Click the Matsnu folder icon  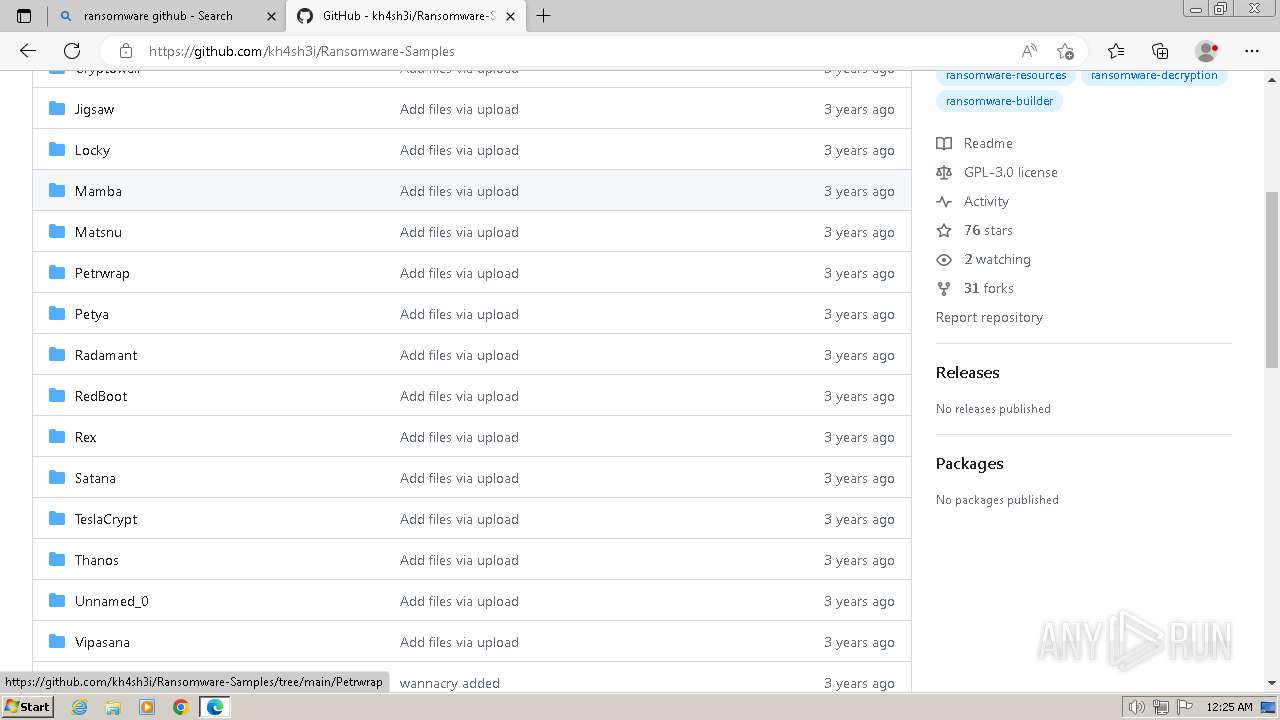pos(57,231)
